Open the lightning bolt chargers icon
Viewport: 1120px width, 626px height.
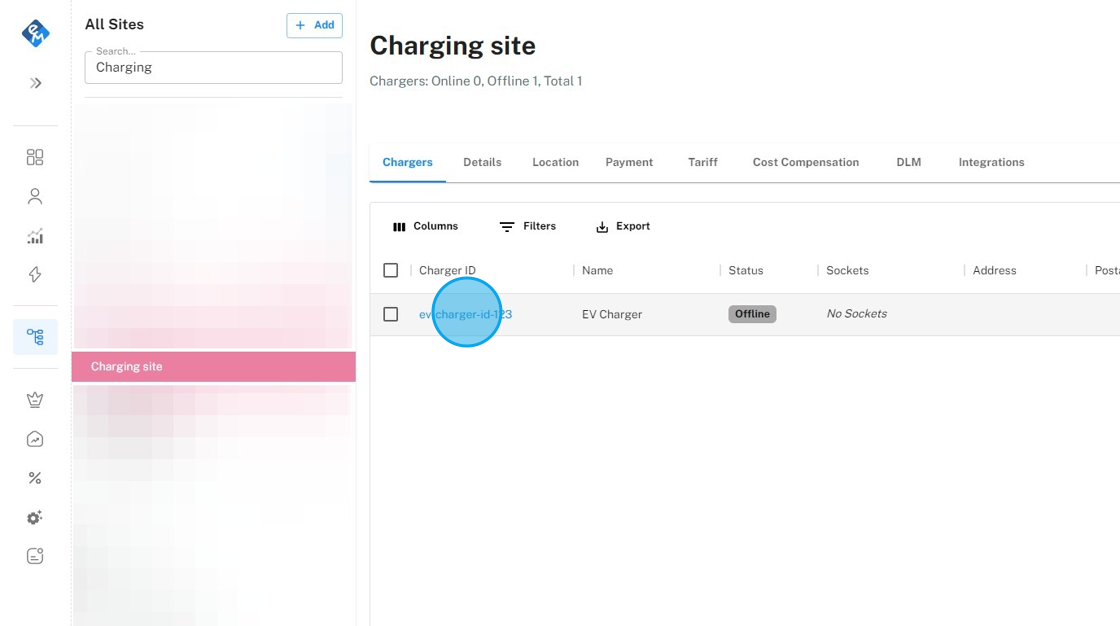click(x=35, y=275)
